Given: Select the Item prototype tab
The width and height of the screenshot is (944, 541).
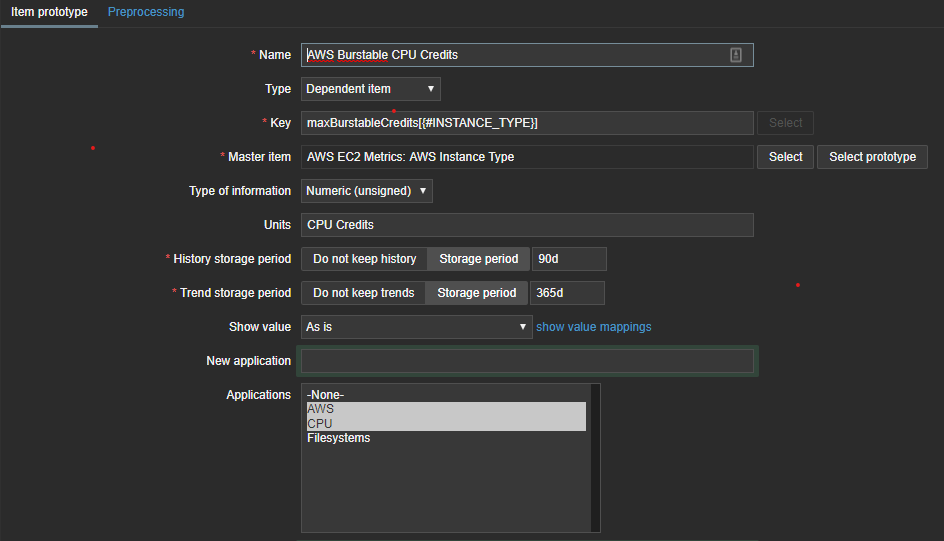Looking at the screenshot, I should 49,12.
